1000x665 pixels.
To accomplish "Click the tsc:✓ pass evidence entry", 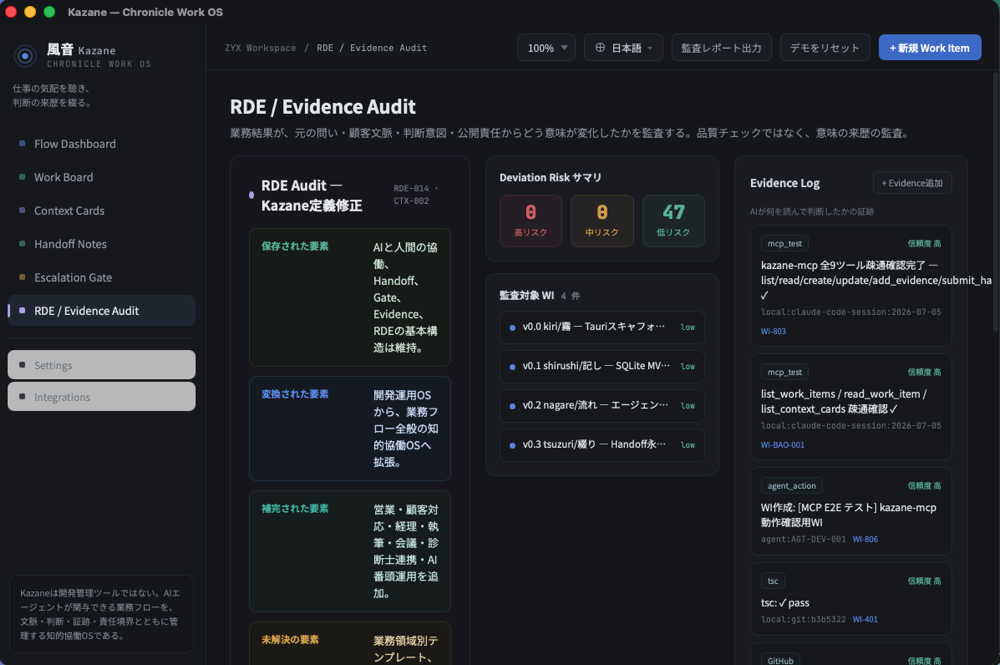I will click(851, 599).
